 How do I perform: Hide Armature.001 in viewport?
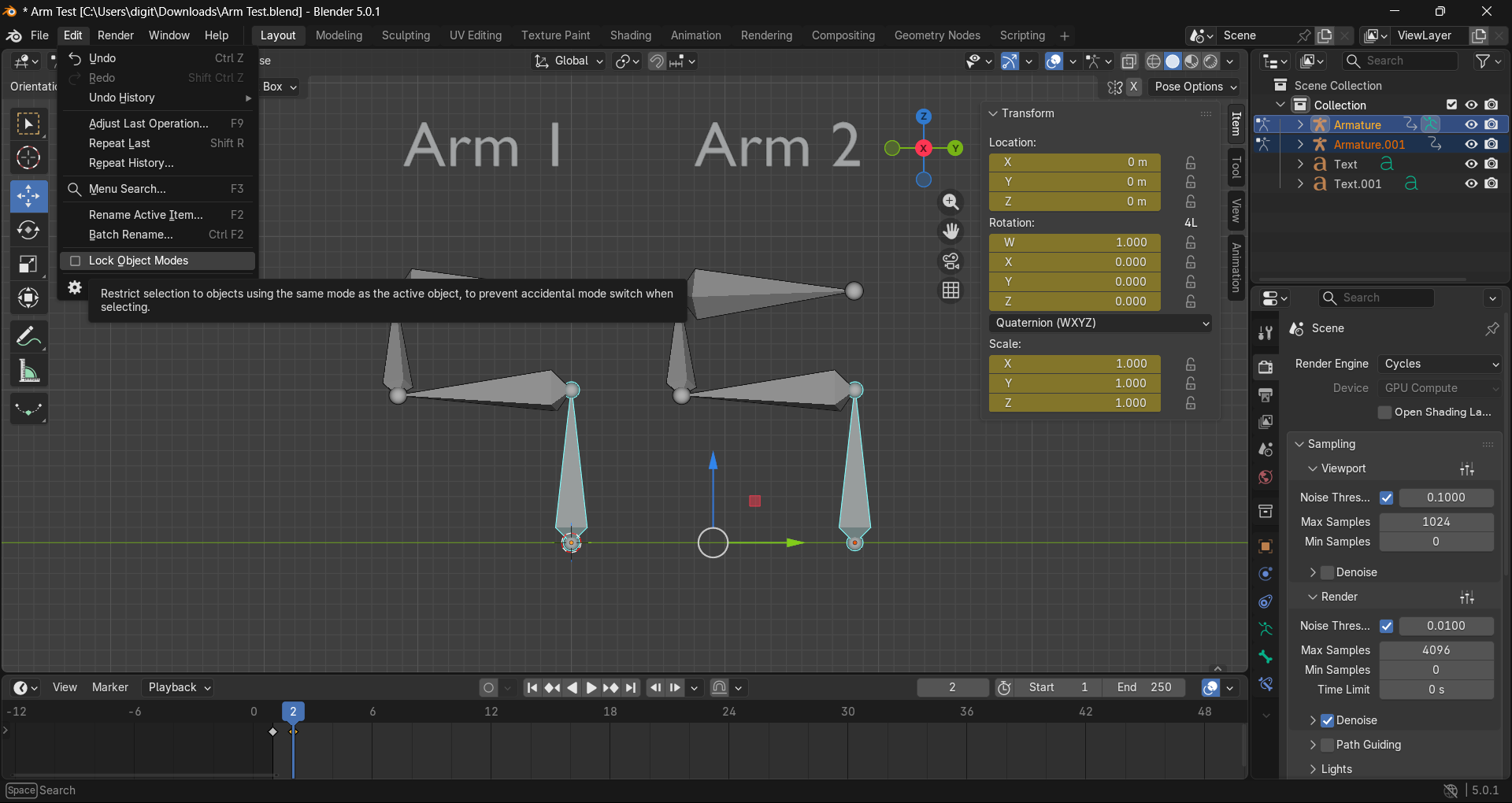(1471, 144)
